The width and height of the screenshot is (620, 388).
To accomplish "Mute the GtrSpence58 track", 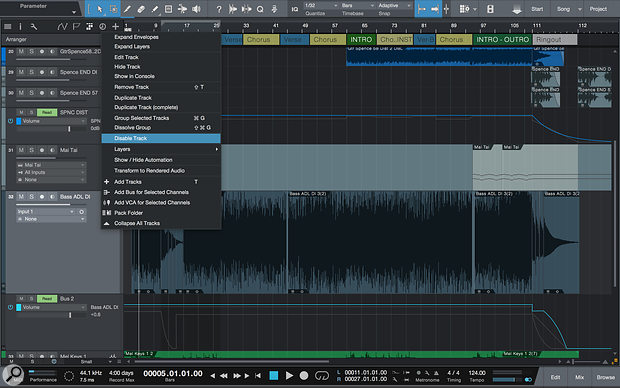I will point(21,51).
